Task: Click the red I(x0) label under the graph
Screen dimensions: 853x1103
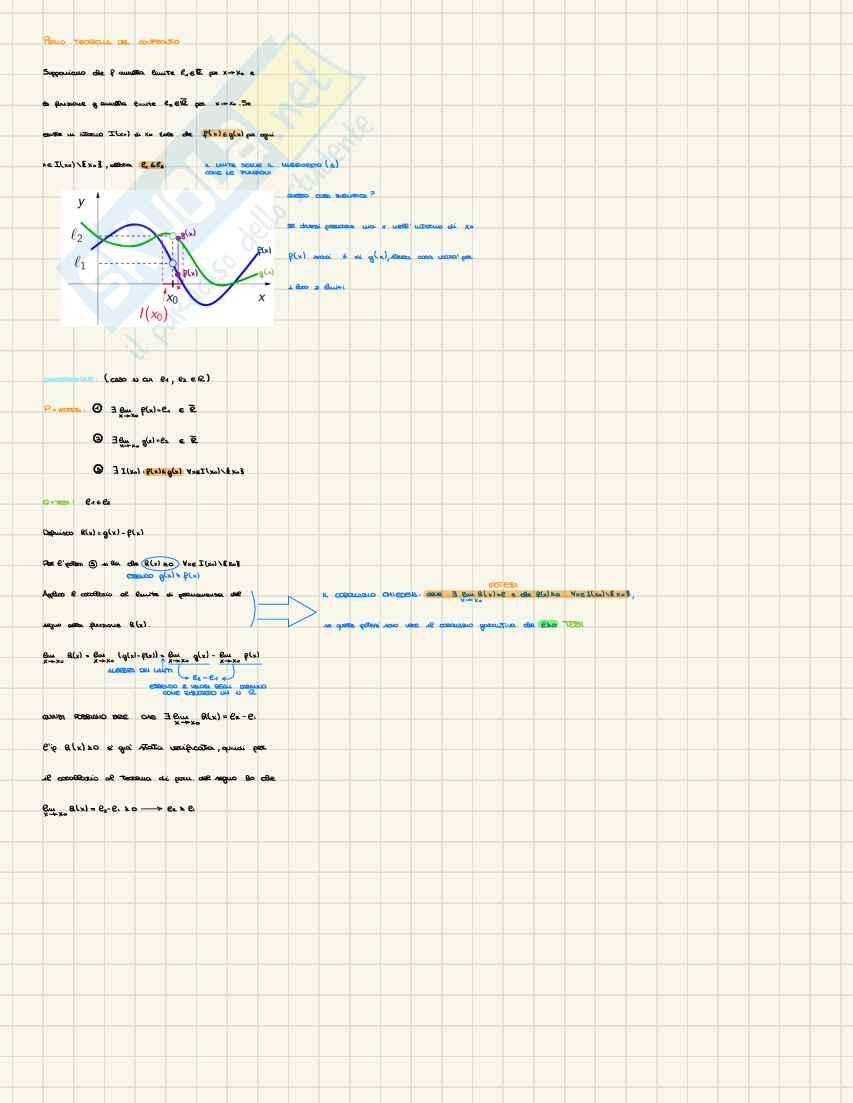Action: [x=154, y=313]
